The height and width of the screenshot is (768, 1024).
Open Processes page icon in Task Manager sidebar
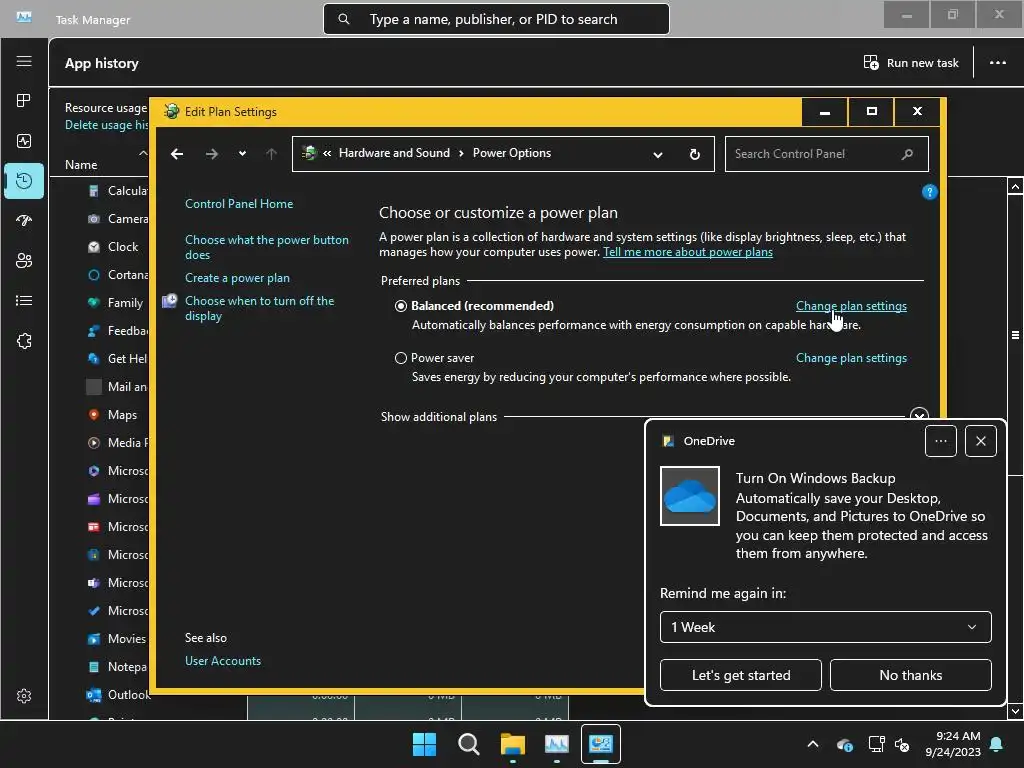tap(24, 101)
